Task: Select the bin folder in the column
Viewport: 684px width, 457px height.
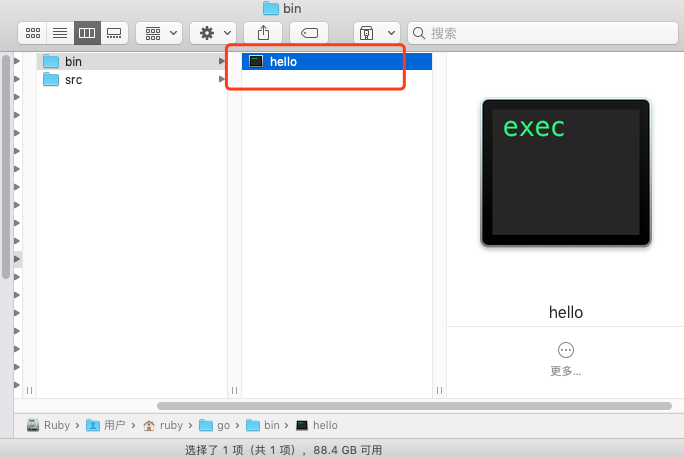Action: point(73,61)
